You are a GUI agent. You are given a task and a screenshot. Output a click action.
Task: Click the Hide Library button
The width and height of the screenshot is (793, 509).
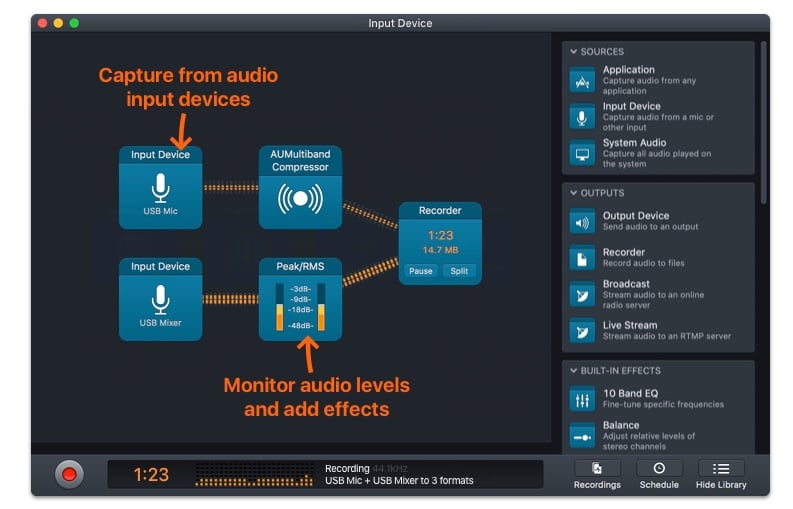point(721,474)
